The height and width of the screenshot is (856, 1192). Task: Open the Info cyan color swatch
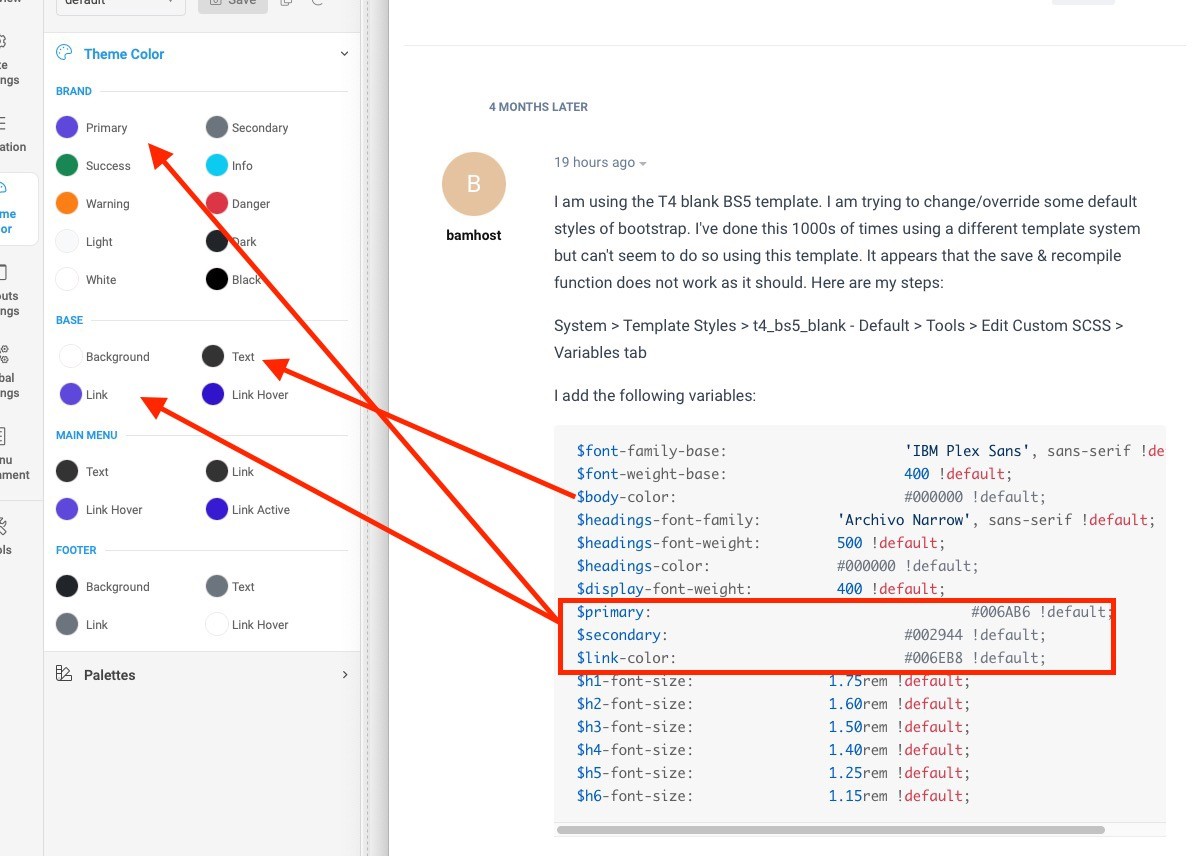coord(217,165)
